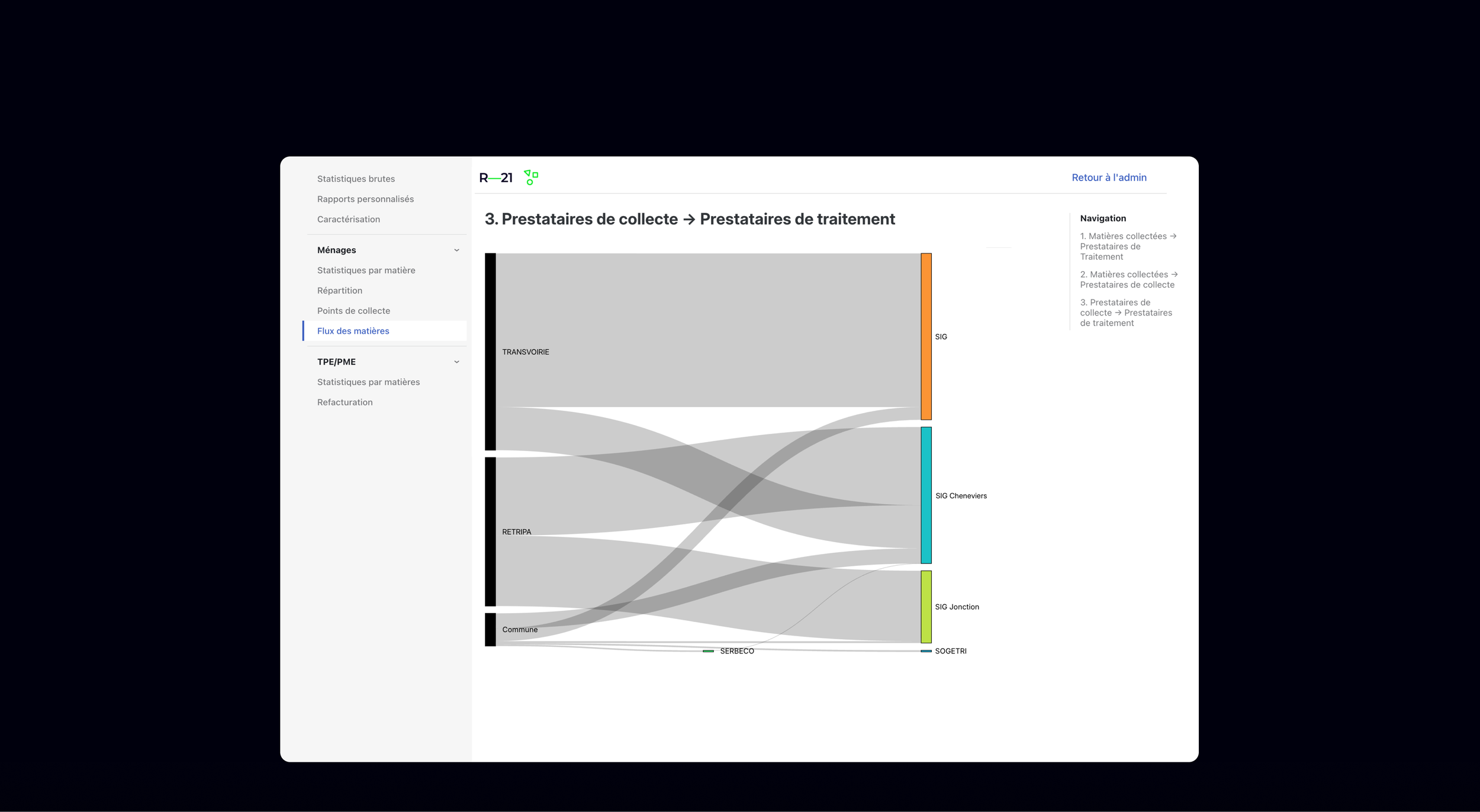Open Points de collecte
1480x812 pixels.
click(x=353, y=311)
